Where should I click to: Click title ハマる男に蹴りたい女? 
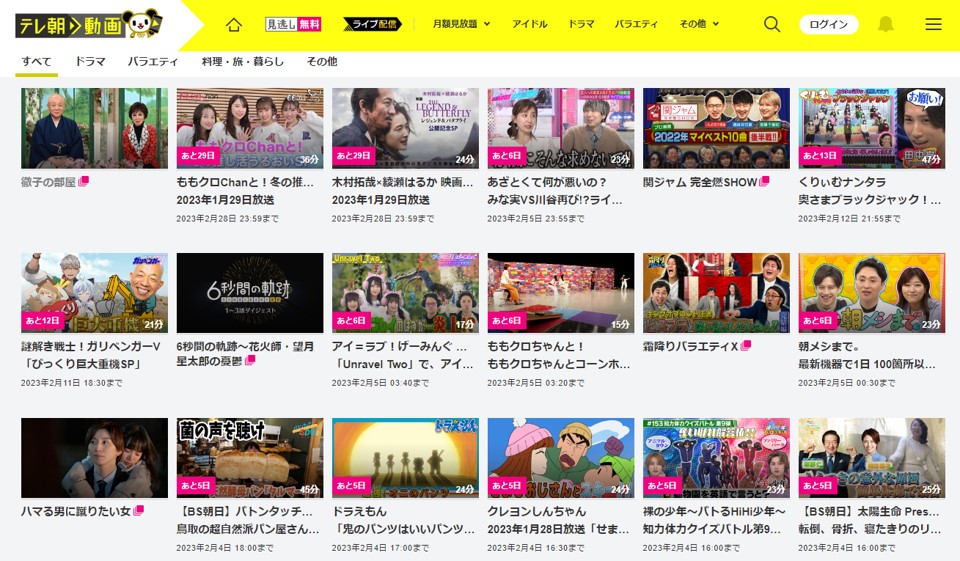coord(77,511)
